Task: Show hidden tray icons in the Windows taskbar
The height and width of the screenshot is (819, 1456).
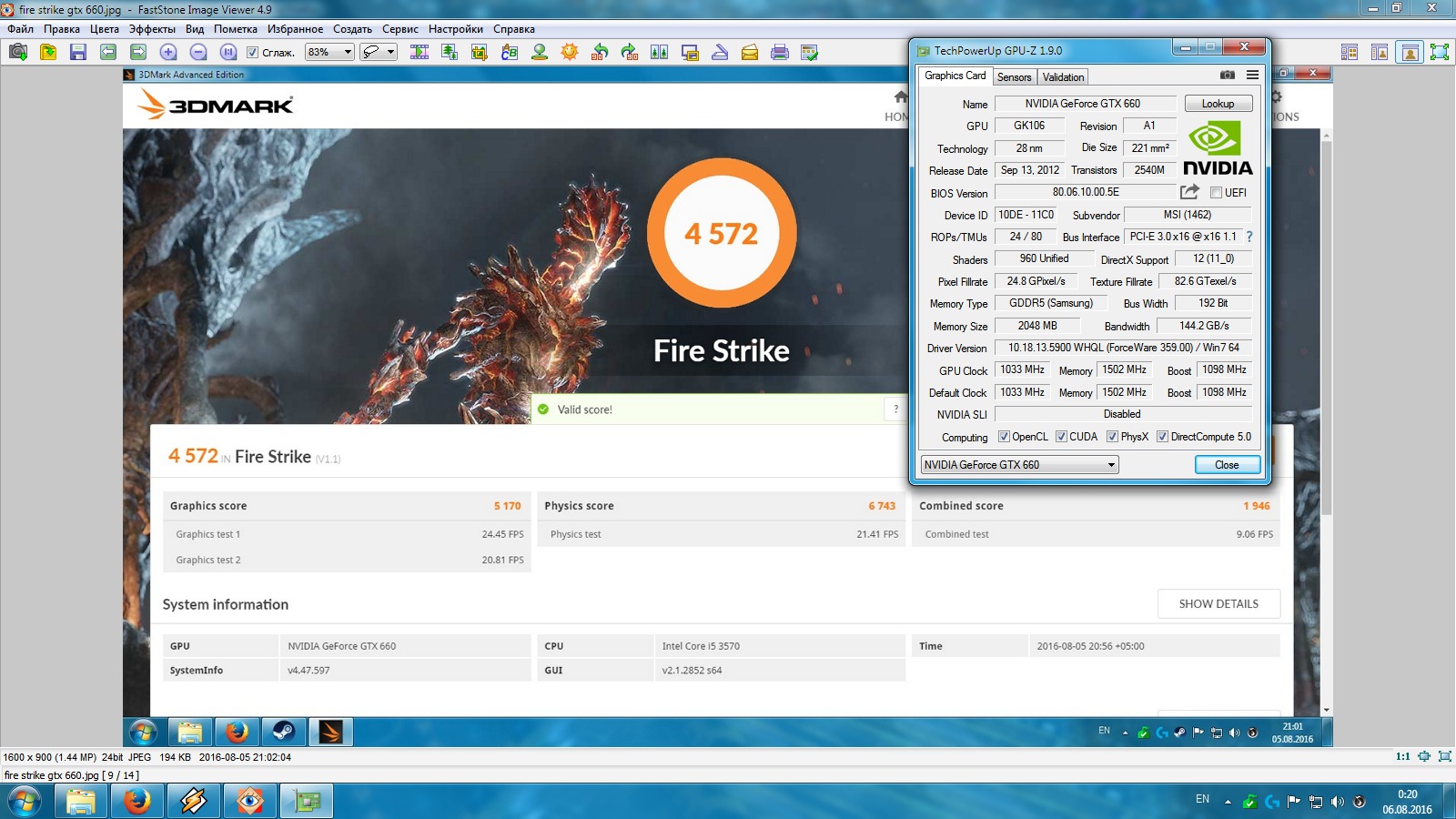Action: click(x=1228, y=802)
